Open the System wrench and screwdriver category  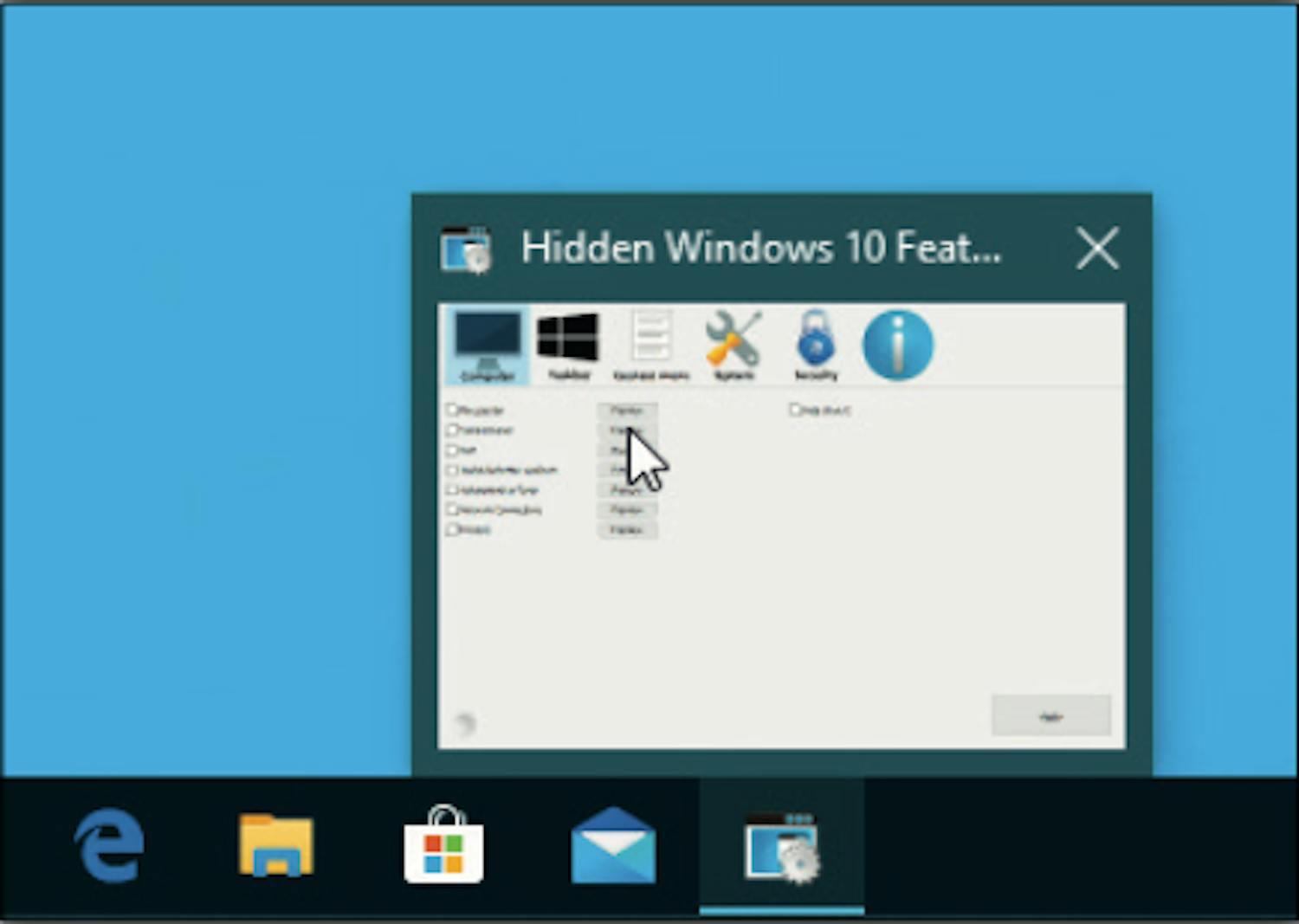734,345
